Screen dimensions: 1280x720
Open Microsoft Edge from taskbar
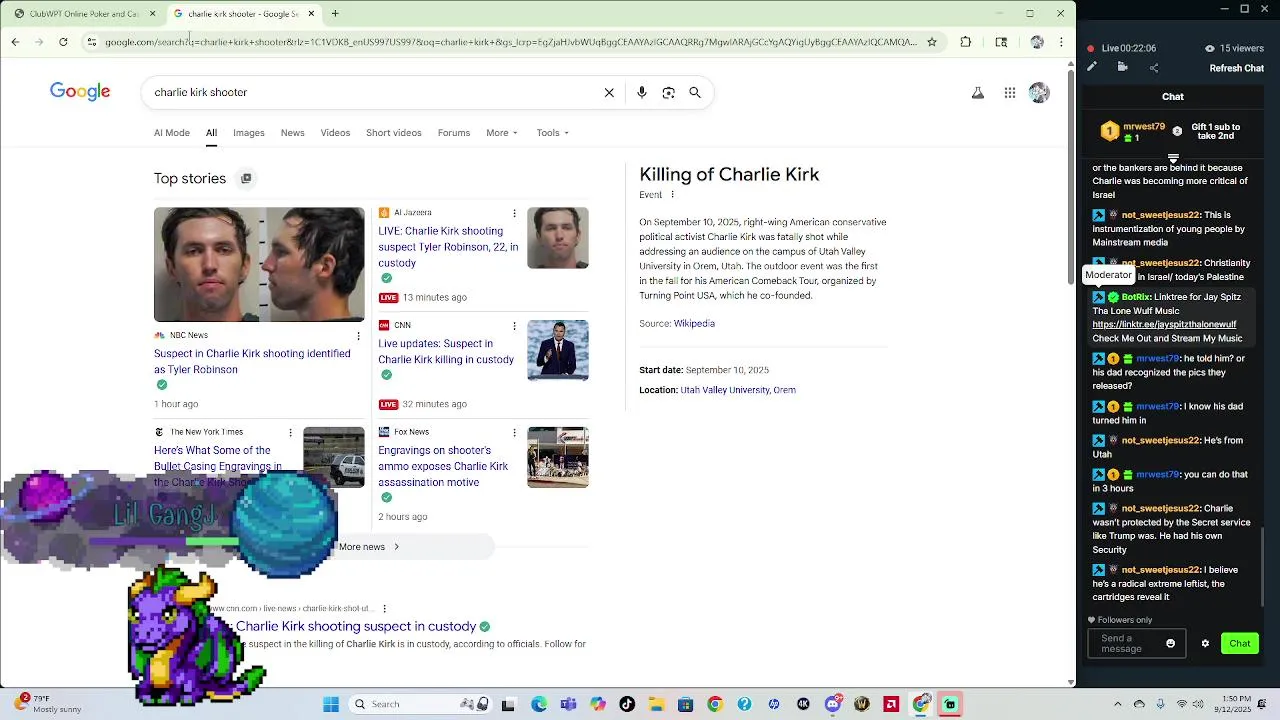pyautogui.click(x=539, y=704)
